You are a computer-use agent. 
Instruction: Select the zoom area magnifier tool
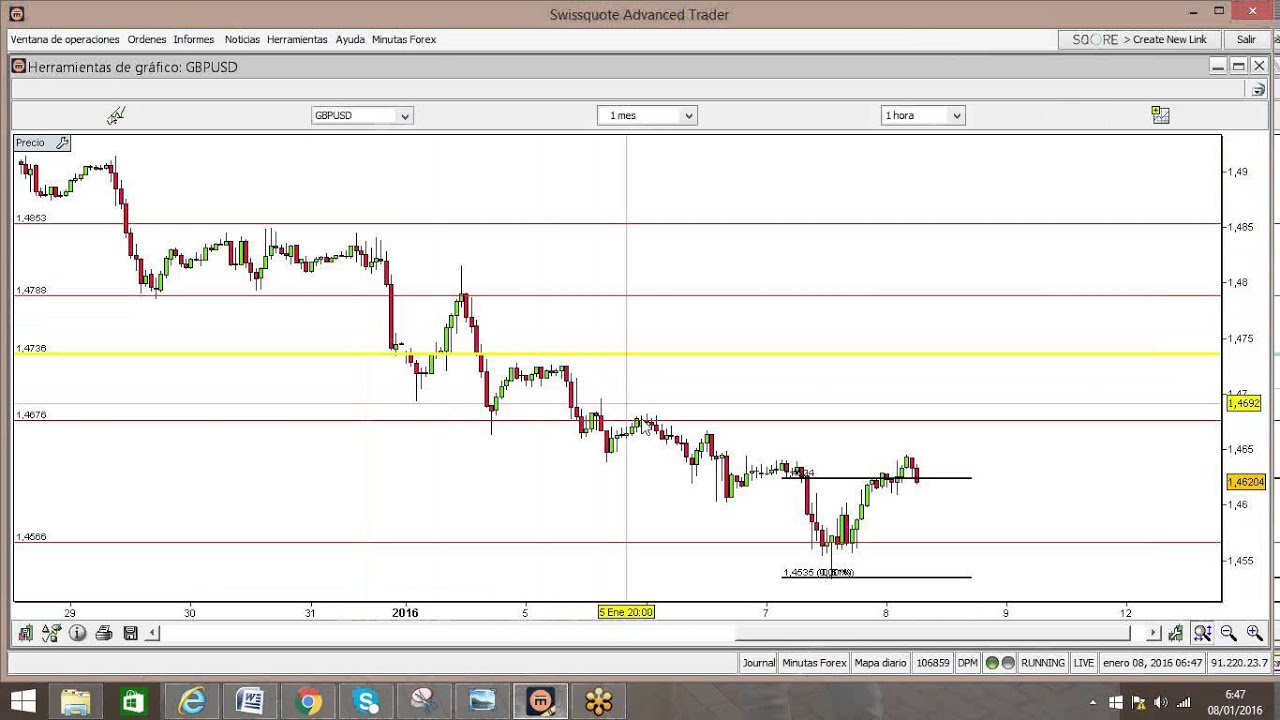(x=1202, y=633)
